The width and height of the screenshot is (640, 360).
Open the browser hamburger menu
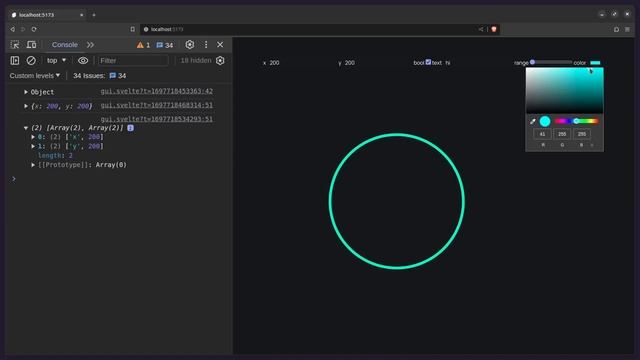627,29
